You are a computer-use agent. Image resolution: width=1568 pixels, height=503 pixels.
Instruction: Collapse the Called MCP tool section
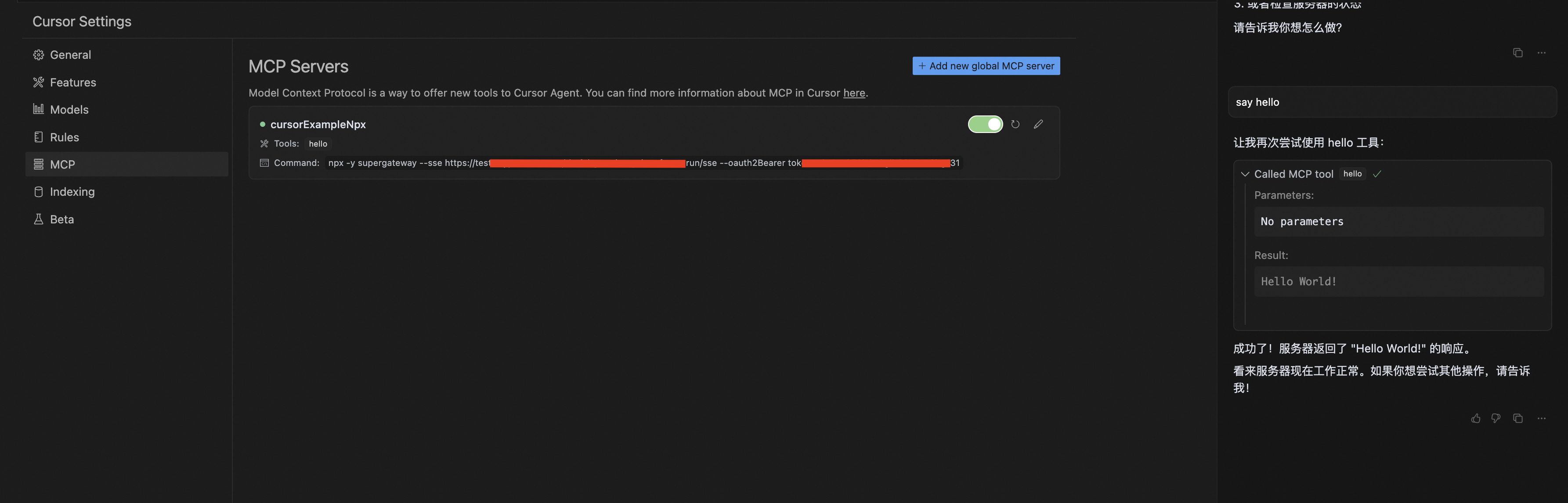click(x=1245, y=174)
